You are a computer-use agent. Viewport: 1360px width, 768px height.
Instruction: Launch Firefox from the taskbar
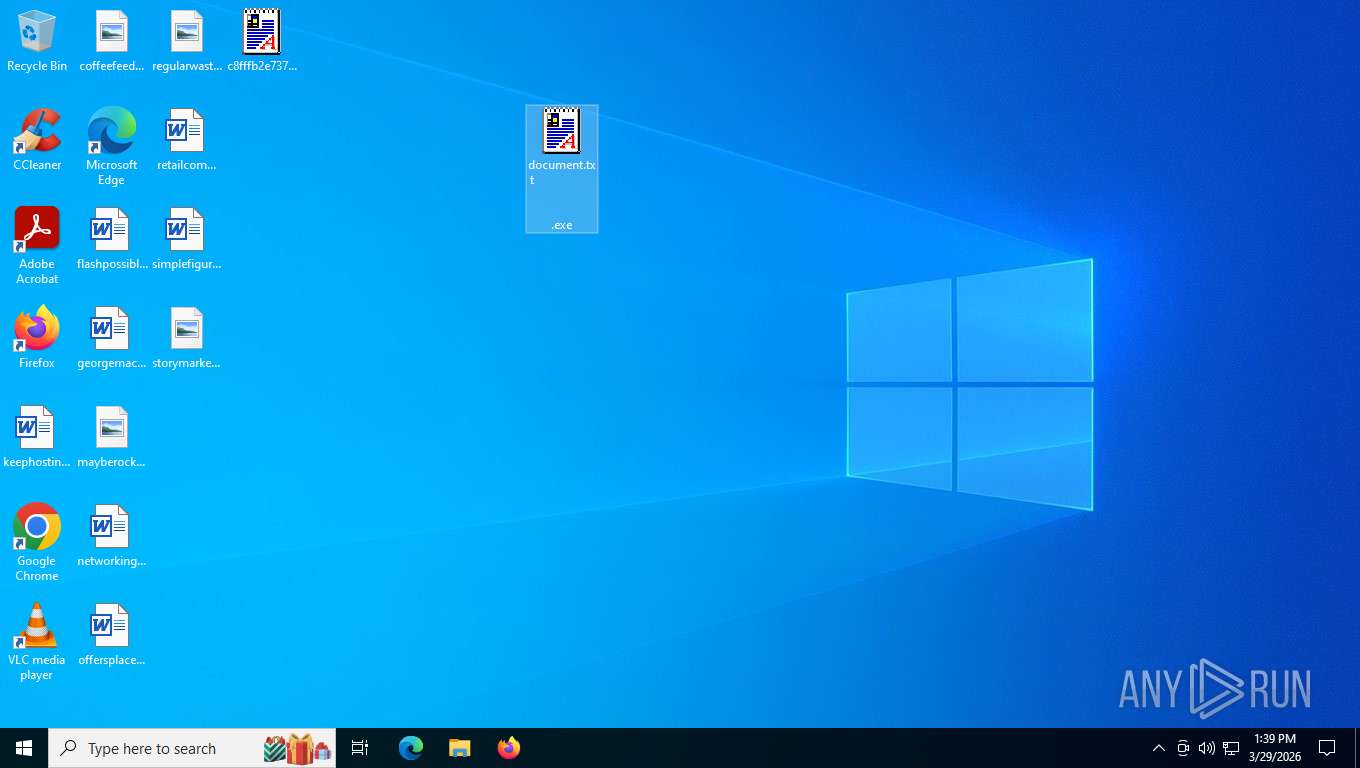click(509, 748)
